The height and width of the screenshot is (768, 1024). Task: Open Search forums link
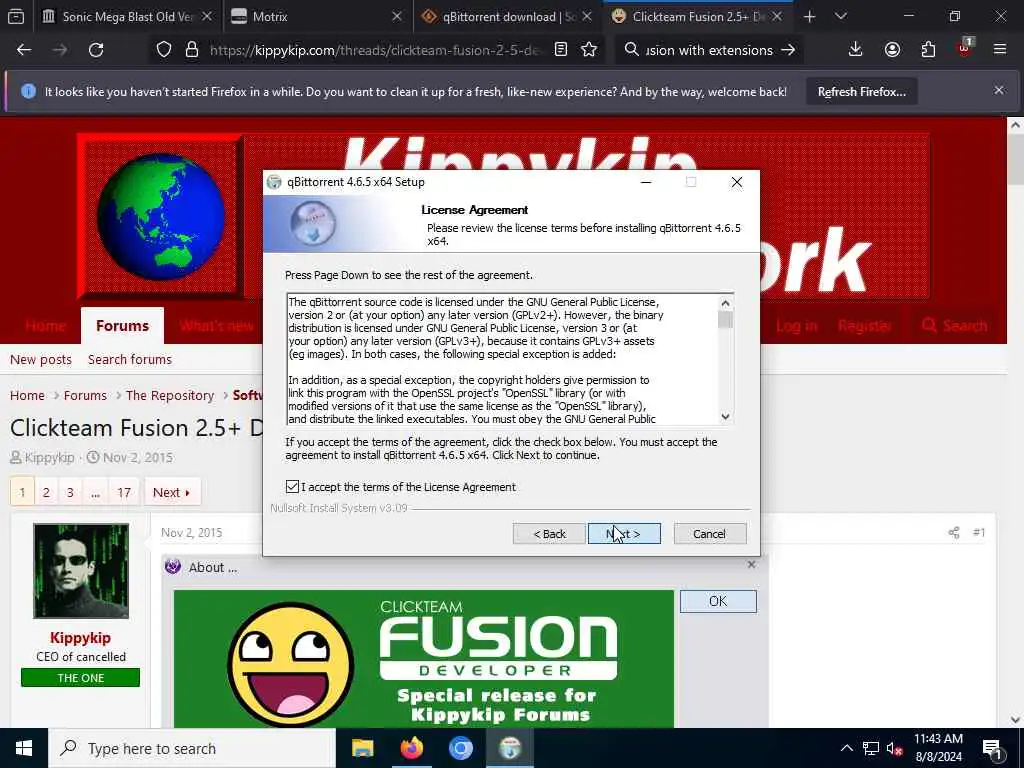129,359
